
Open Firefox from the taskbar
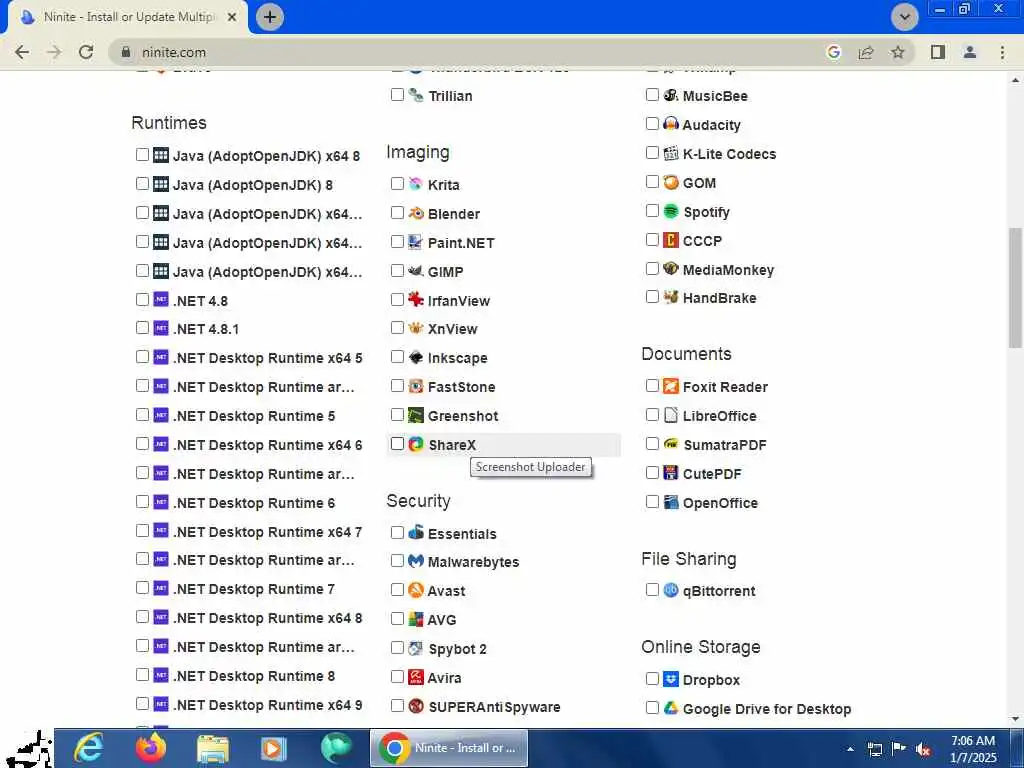click(150, 748)
